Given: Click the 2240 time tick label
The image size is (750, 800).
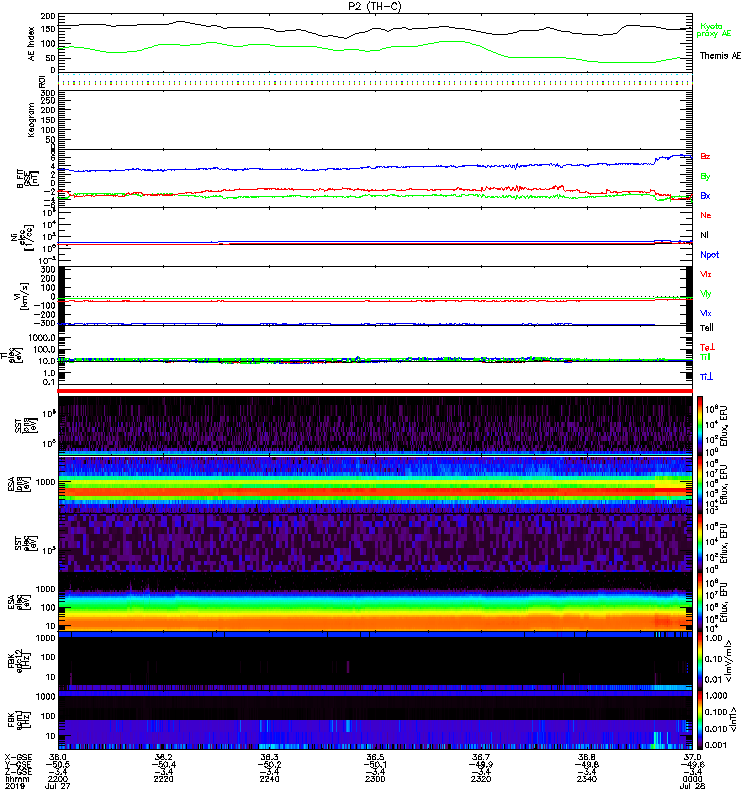Looking at the screenshot, I should pos(269,779).
